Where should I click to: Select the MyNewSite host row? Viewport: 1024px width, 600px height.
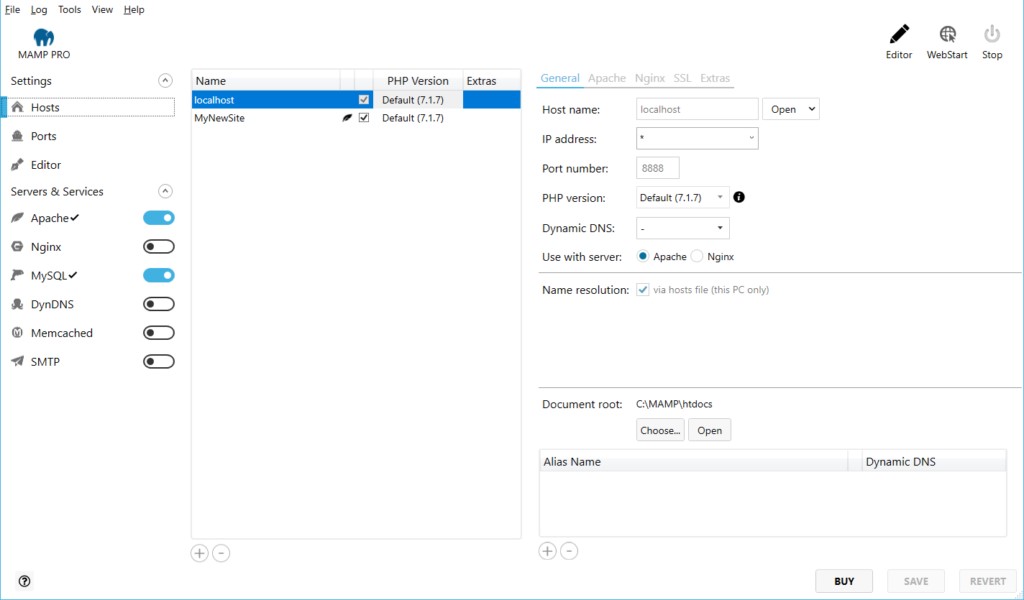point(356,118)
